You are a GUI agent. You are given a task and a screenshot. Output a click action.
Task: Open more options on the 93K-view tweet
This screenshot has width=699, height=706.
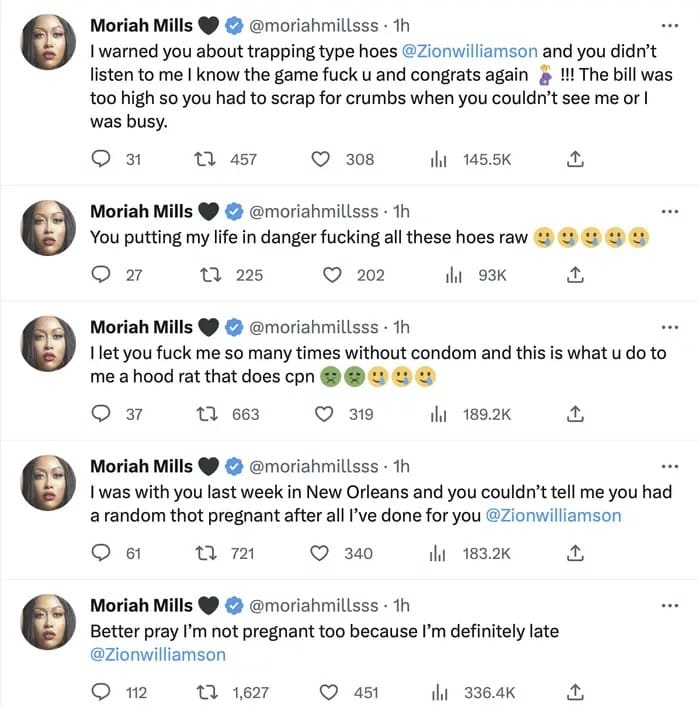click(670, 211)
